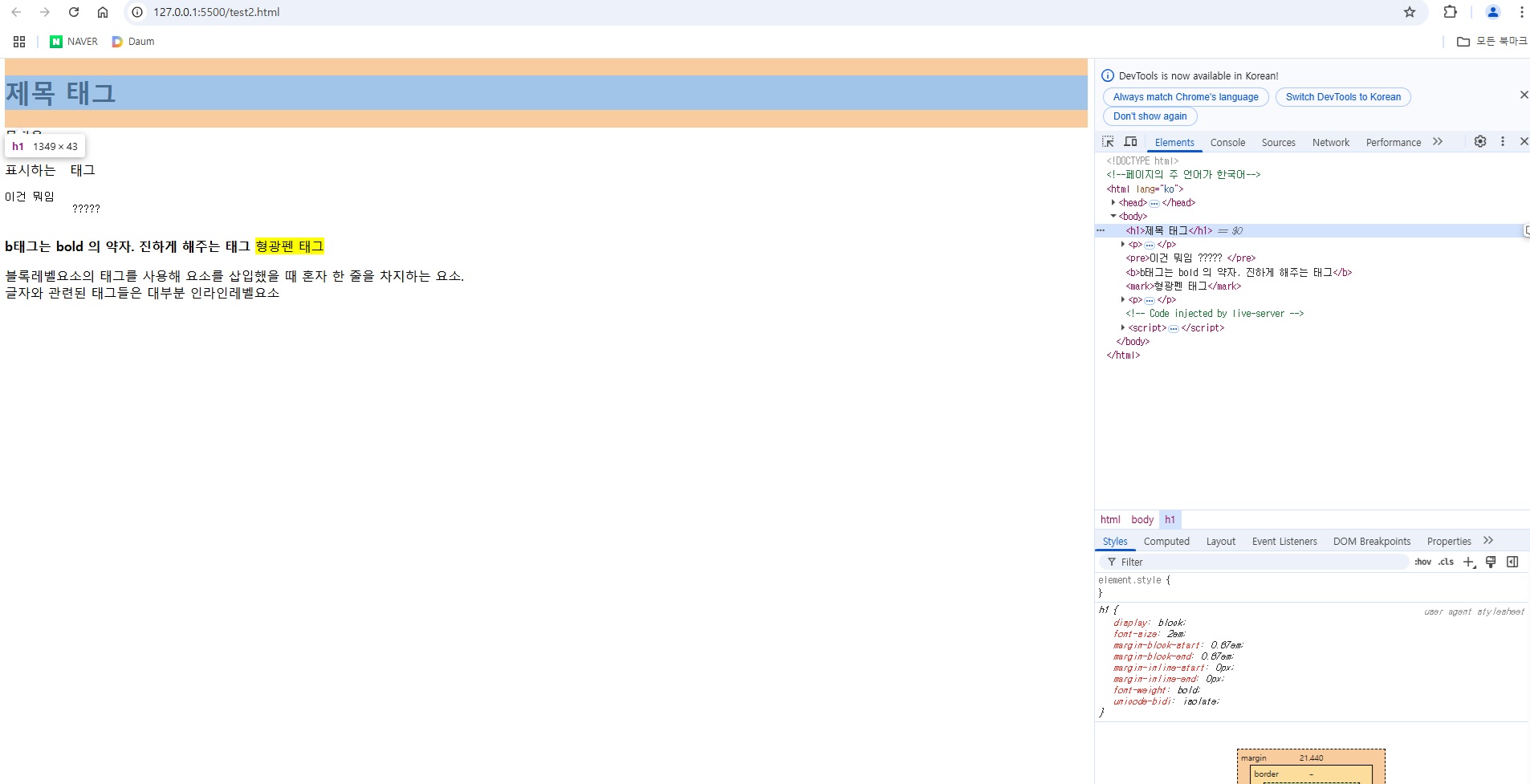Image resolution: width=1530 pixels, height=784 pixels.
Task: Click Don't show again button
Action: pyautogui.click(x=1150, y=116)
